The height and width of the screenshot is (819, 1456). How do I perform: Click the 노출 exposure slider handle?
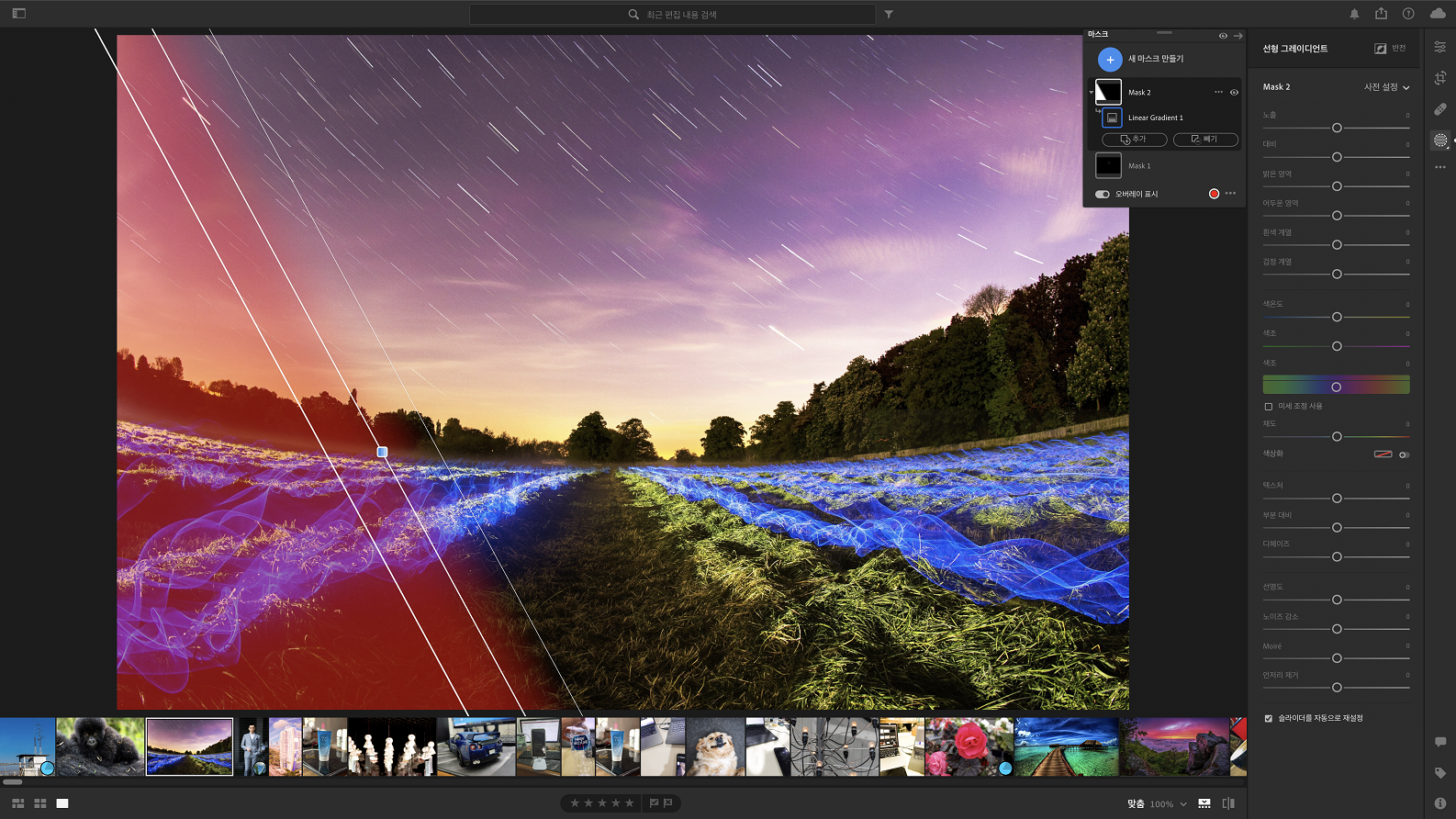(1337, 128)
